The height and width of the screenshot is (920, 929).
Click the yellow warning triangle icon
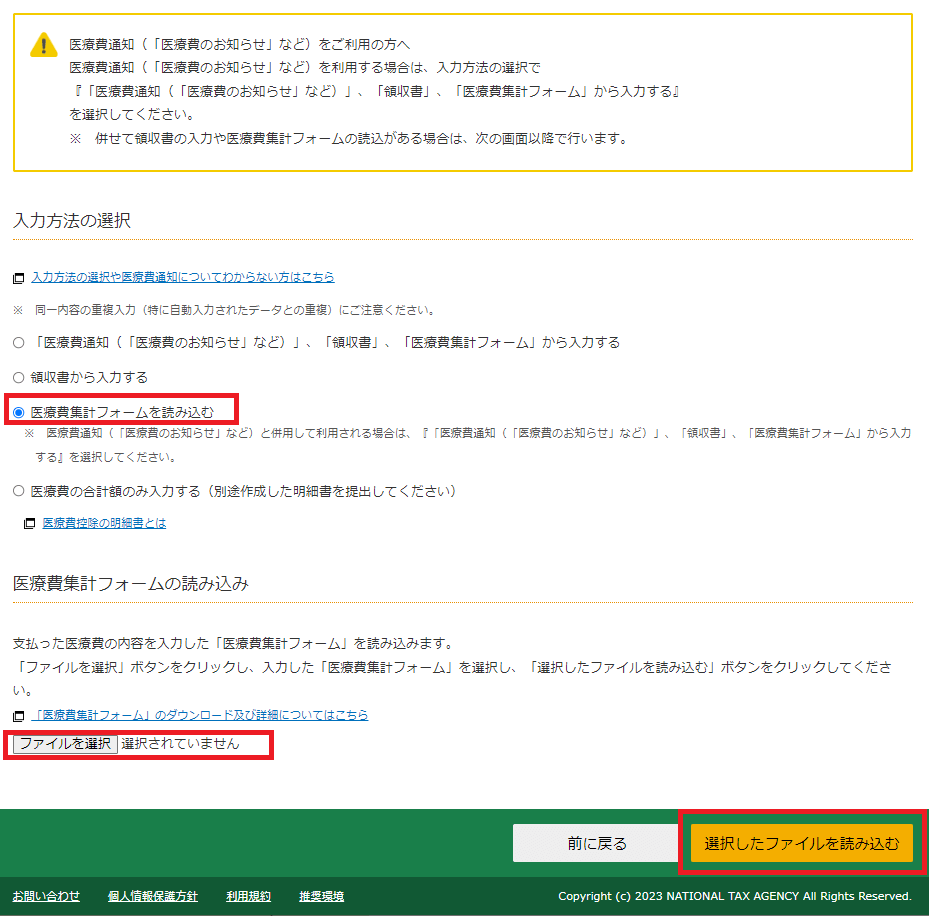(x=44, y=45)
